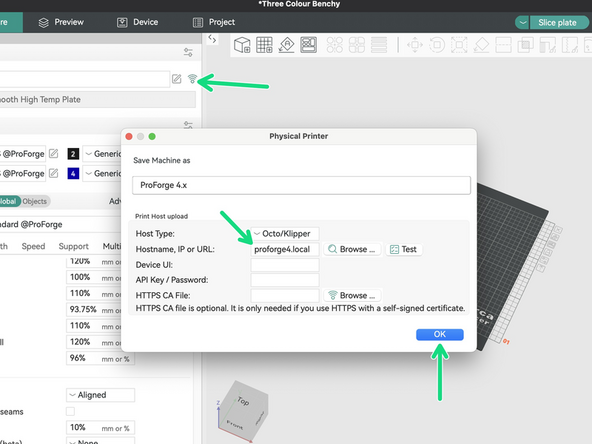Image resolution: width=592 pixels, height=444 pixels.
Task: Collapse the sidebar with the arrows icon
Action: 212,39
